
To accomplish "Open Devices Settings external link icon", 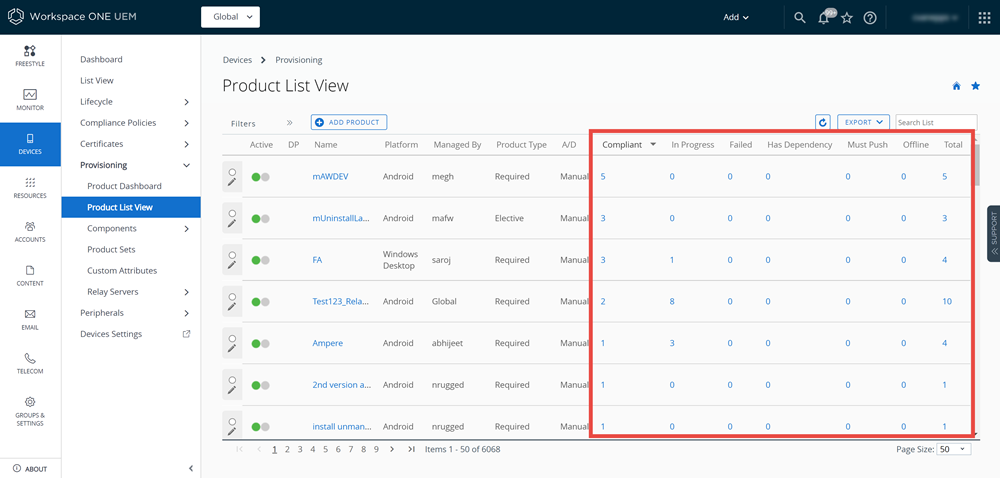I will [x=186, y=333].
